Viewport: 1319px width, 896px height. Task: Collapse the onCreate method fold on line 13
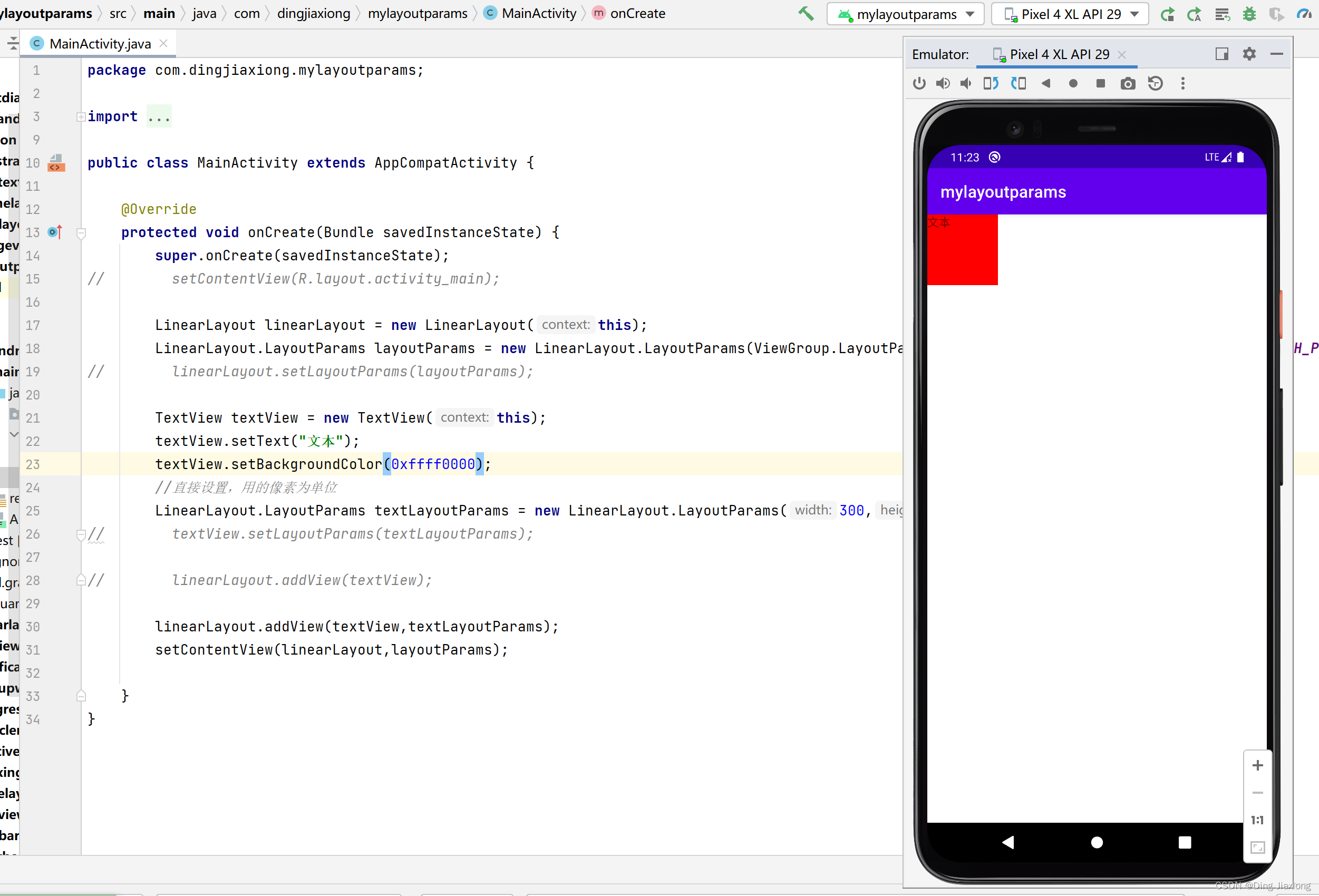pyautogui.click(x=81, y=232)
